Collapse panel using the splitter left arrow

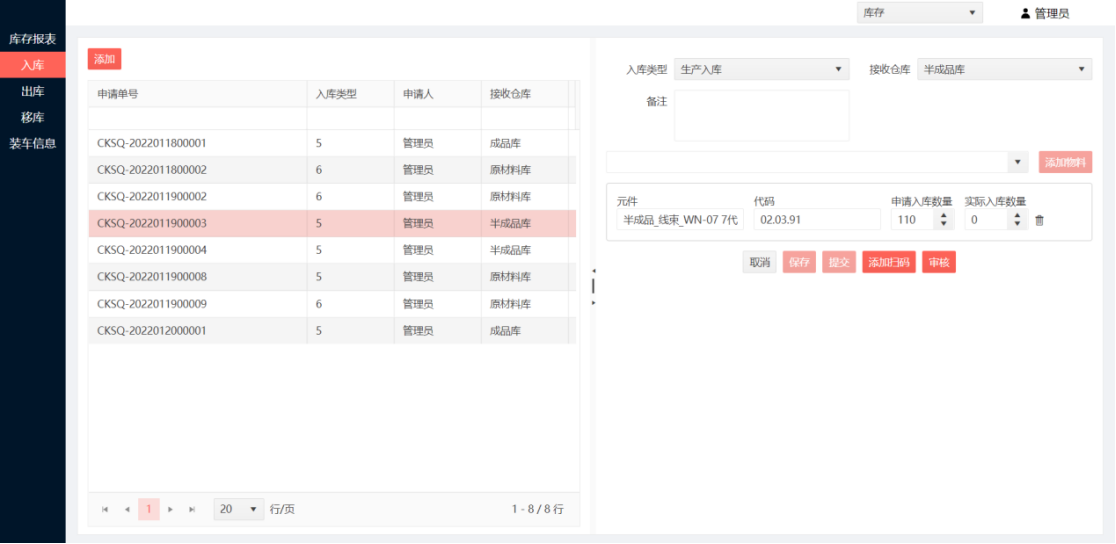[593, 271]
